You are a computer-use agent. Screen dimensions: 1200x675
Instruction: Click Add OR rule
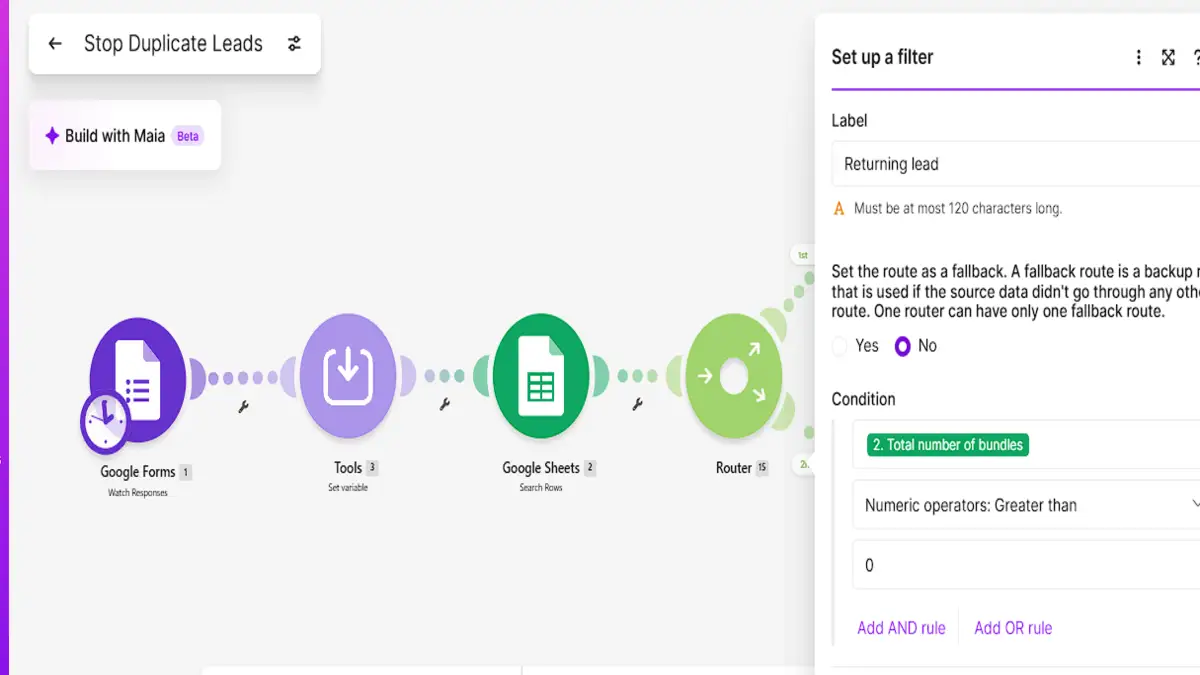point(1013,628)
